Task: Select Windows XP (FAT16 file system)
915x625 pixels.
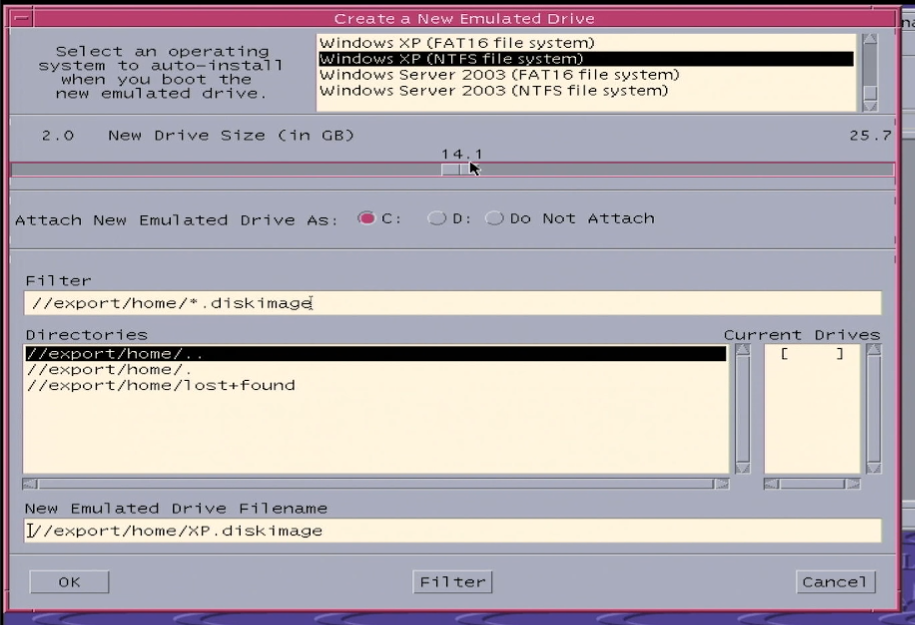Action: [x=586, y=43]
